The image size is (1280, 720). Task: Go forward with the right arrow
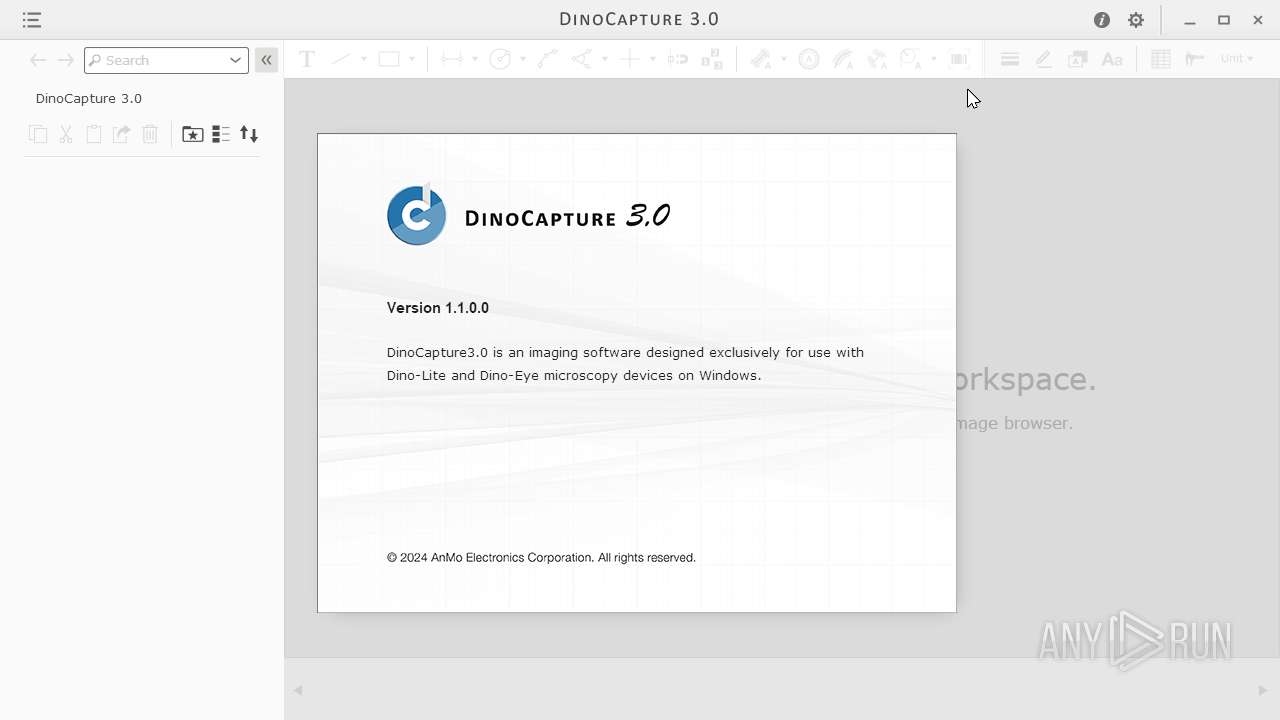point(66,60)
